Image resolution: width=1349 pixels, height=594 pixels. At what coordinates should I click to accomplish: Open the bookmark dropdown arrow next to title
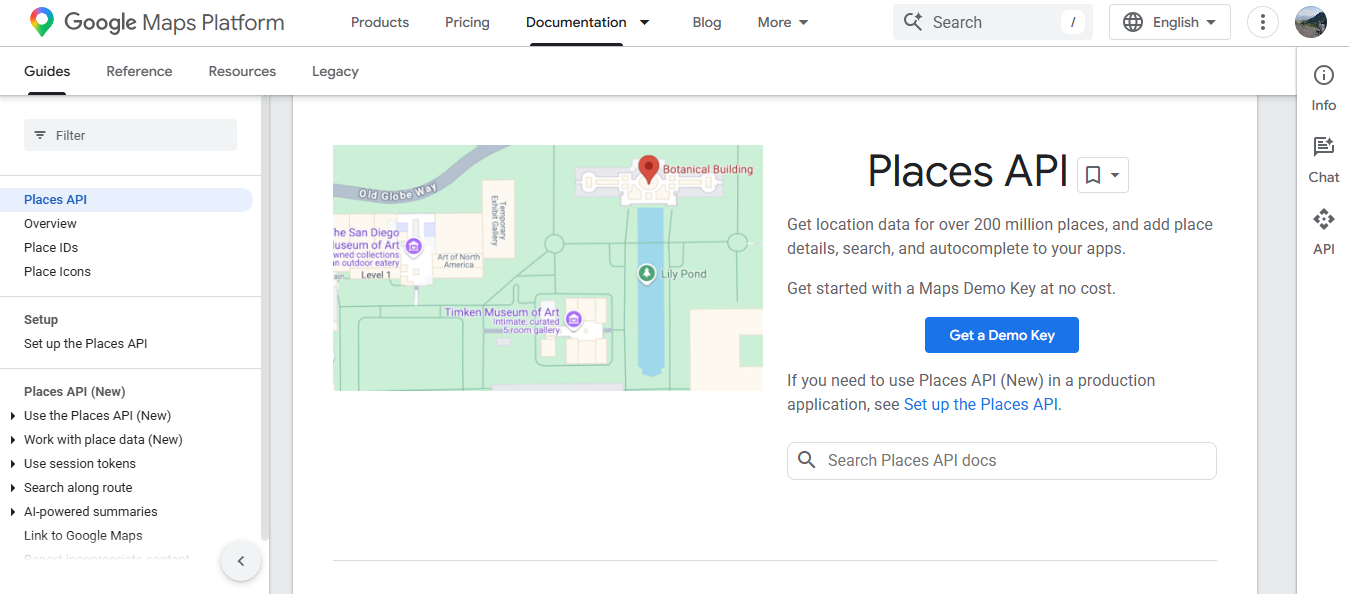pyautogui.click(x=1115, y=176)
